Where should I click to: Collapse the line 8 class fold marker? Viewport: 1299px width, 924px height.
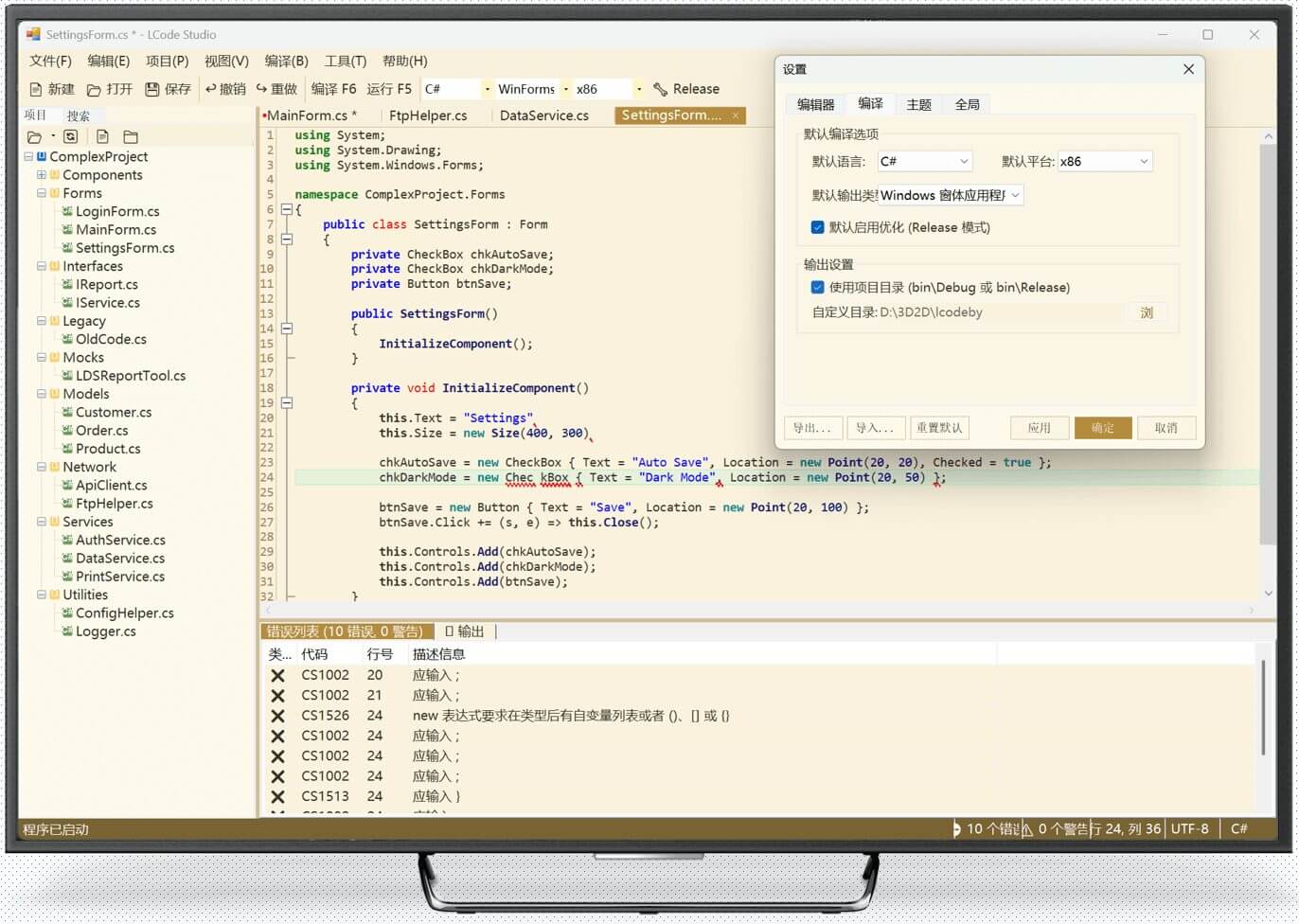point(287,240)
